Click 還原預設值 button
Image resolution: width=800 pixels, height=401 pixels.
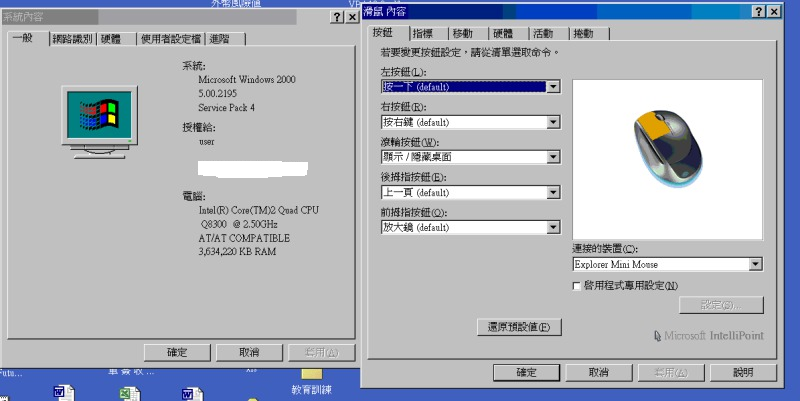[x=519, y=327]
